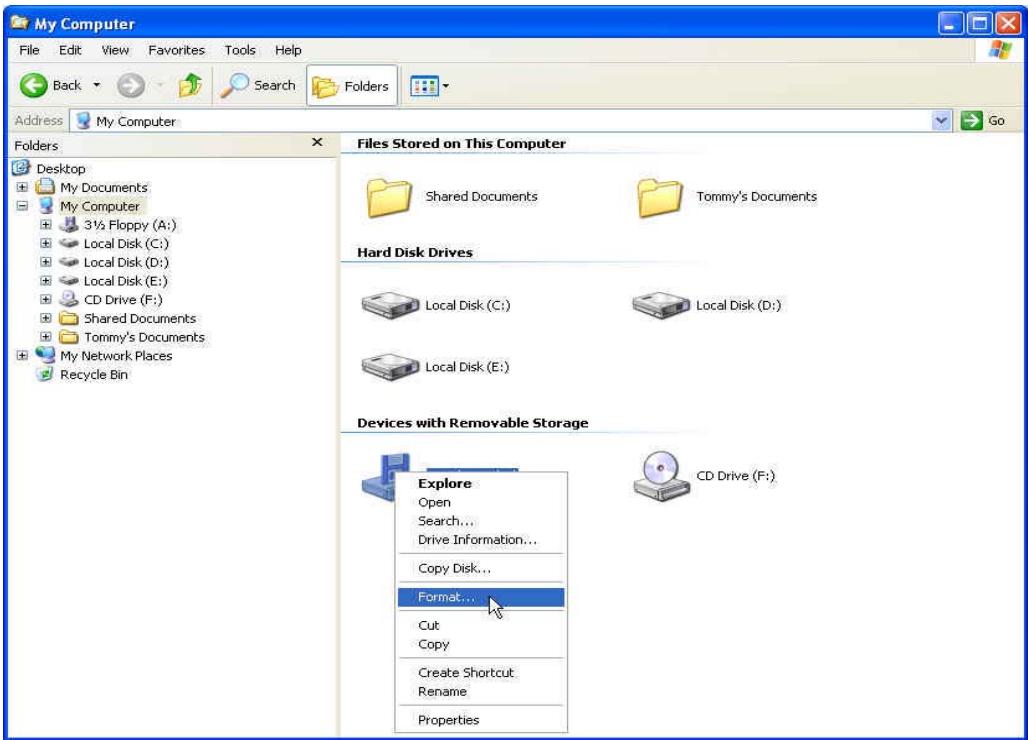Screen dimensions: 1028x740
Task: Open the Tools menu
Action: click(x=240, y=50)
